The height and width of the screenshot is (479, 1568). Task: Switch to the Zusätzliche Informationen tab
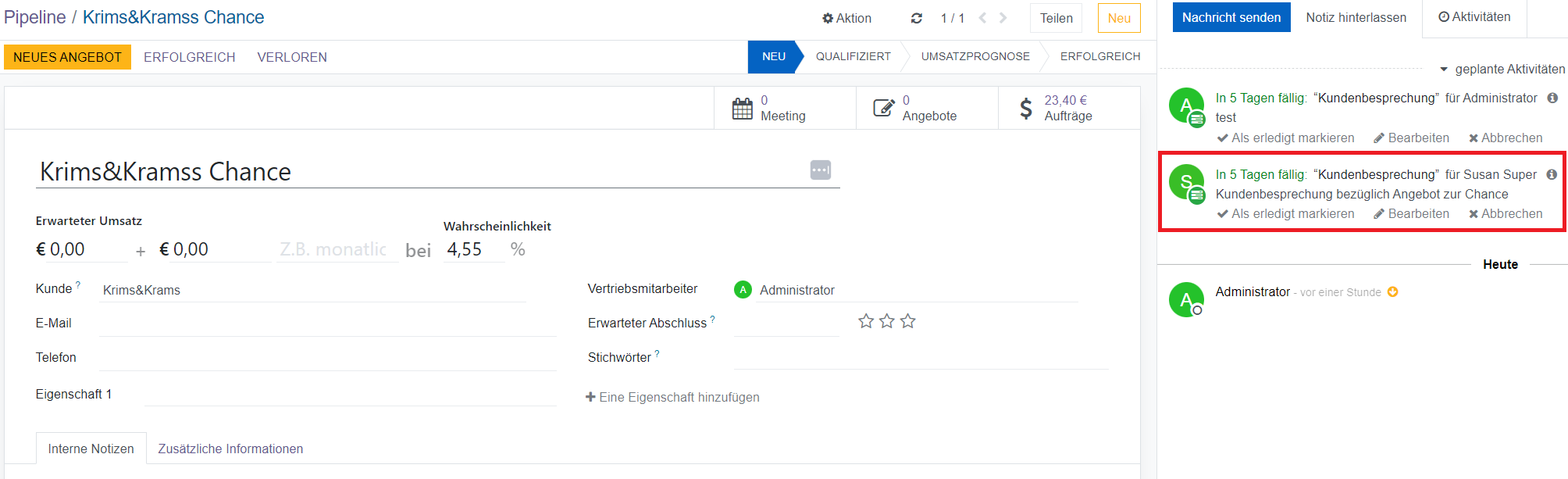click(230, 449)
